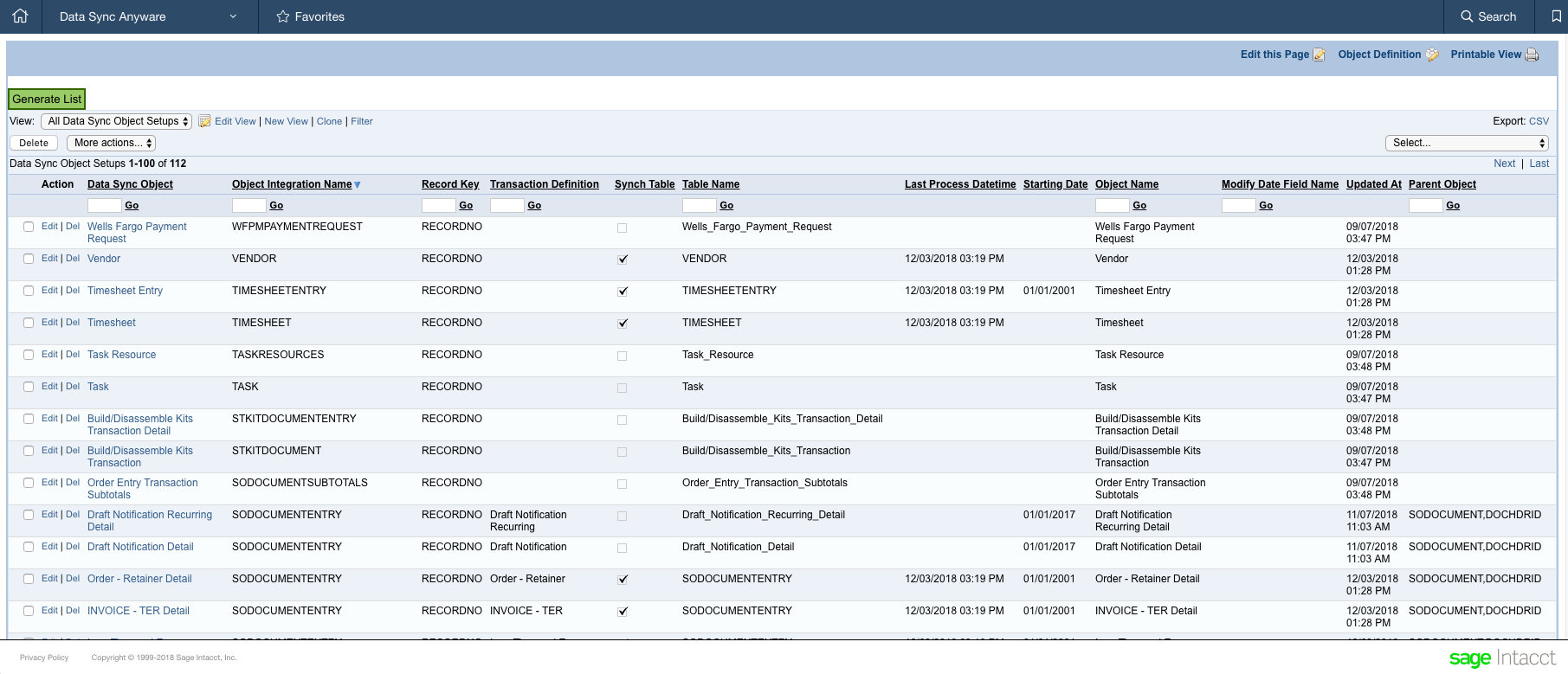The width and height of the screenshot is (1568, 674).
Task: Click the Object Definition icon
Action: pos(1432,55)
